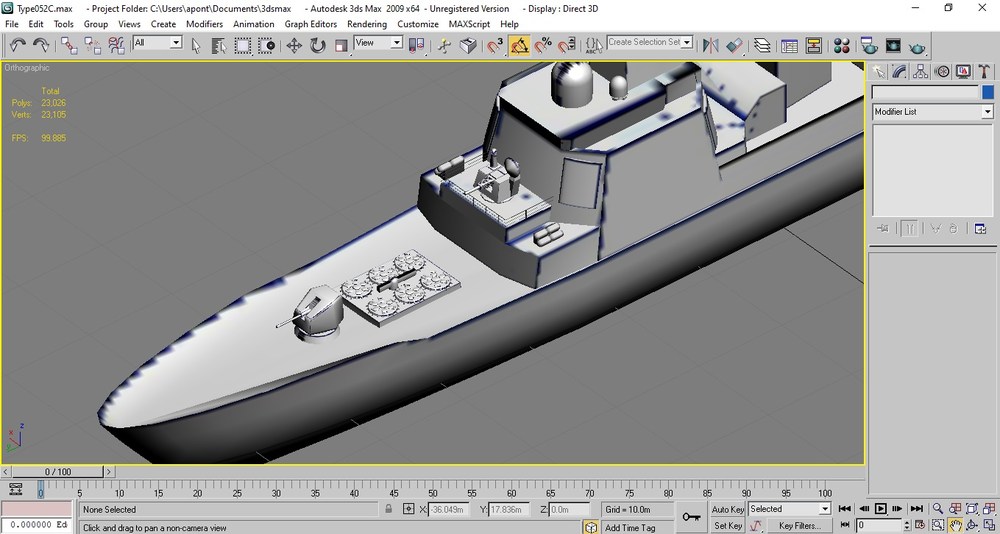
Task: Click the X coordinate field
Action: tap(449, 509)
